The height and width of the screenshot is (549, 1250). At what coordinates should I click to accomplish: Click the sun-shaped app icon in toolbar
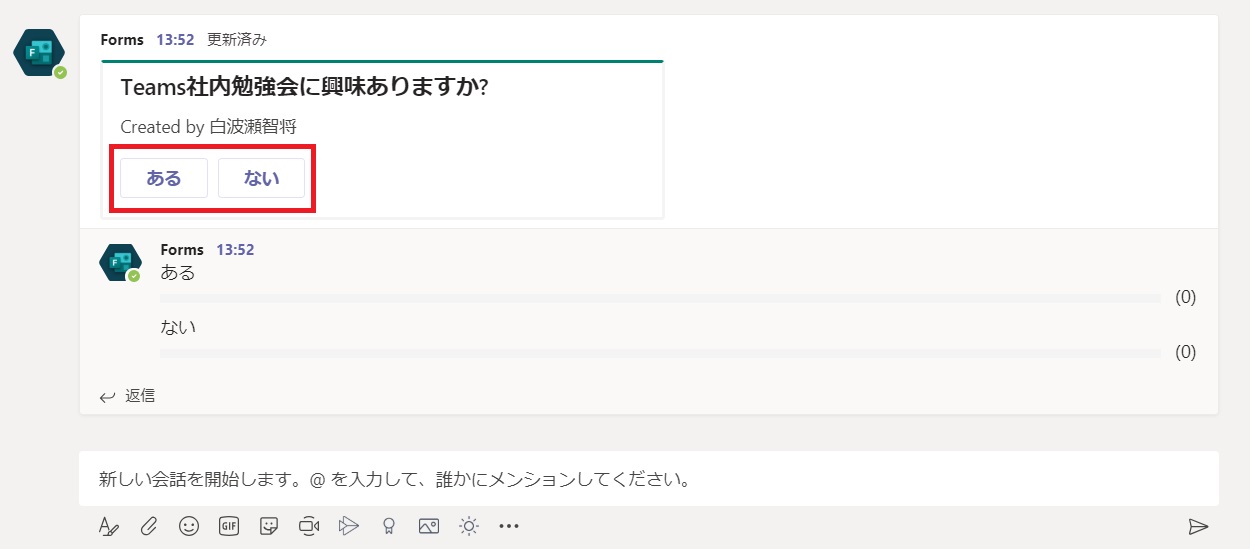coord(468,526)
